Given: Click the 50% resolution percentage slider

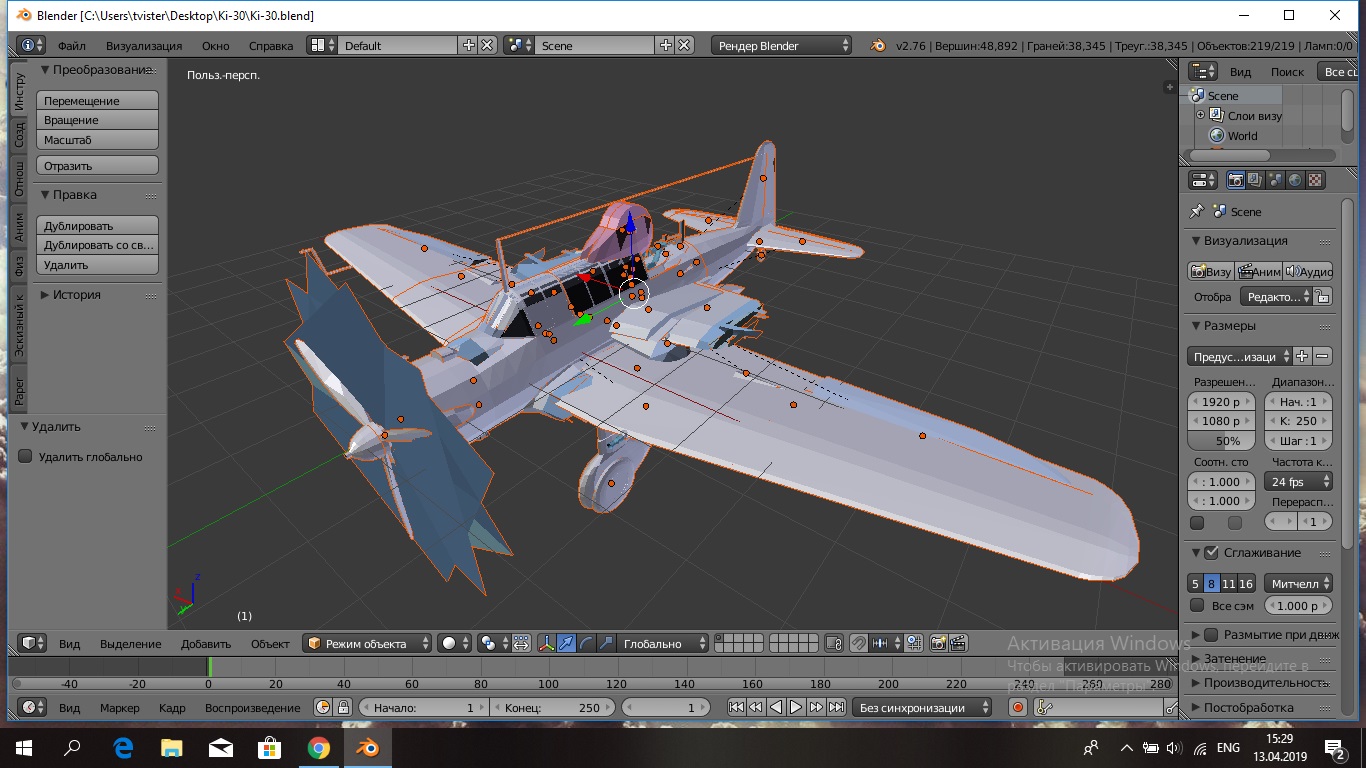Looking at the screenshot, I should pos(1221,441).
